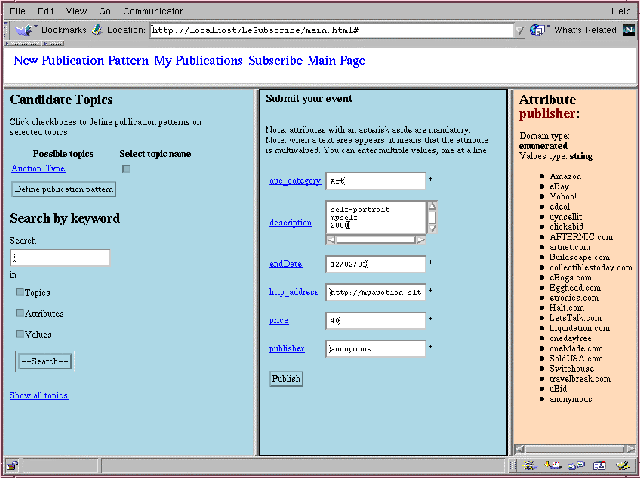Click the What's Related label
This screenshot has height=480, width=640.
coord(585,30)
